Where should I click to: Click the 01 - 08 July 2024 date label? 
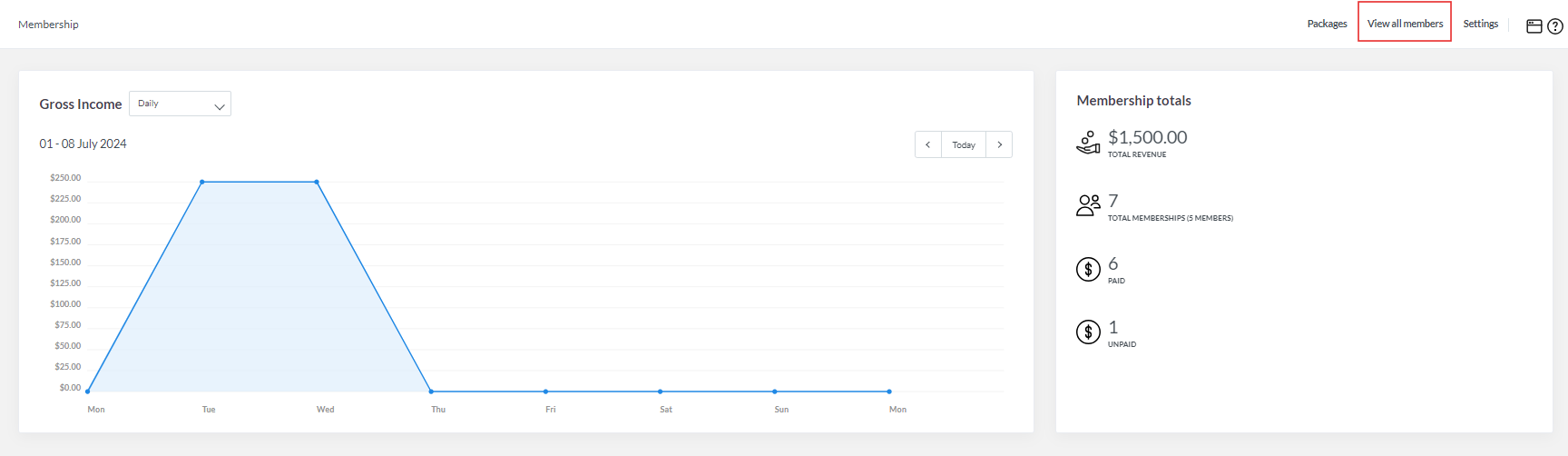[83, 144]
